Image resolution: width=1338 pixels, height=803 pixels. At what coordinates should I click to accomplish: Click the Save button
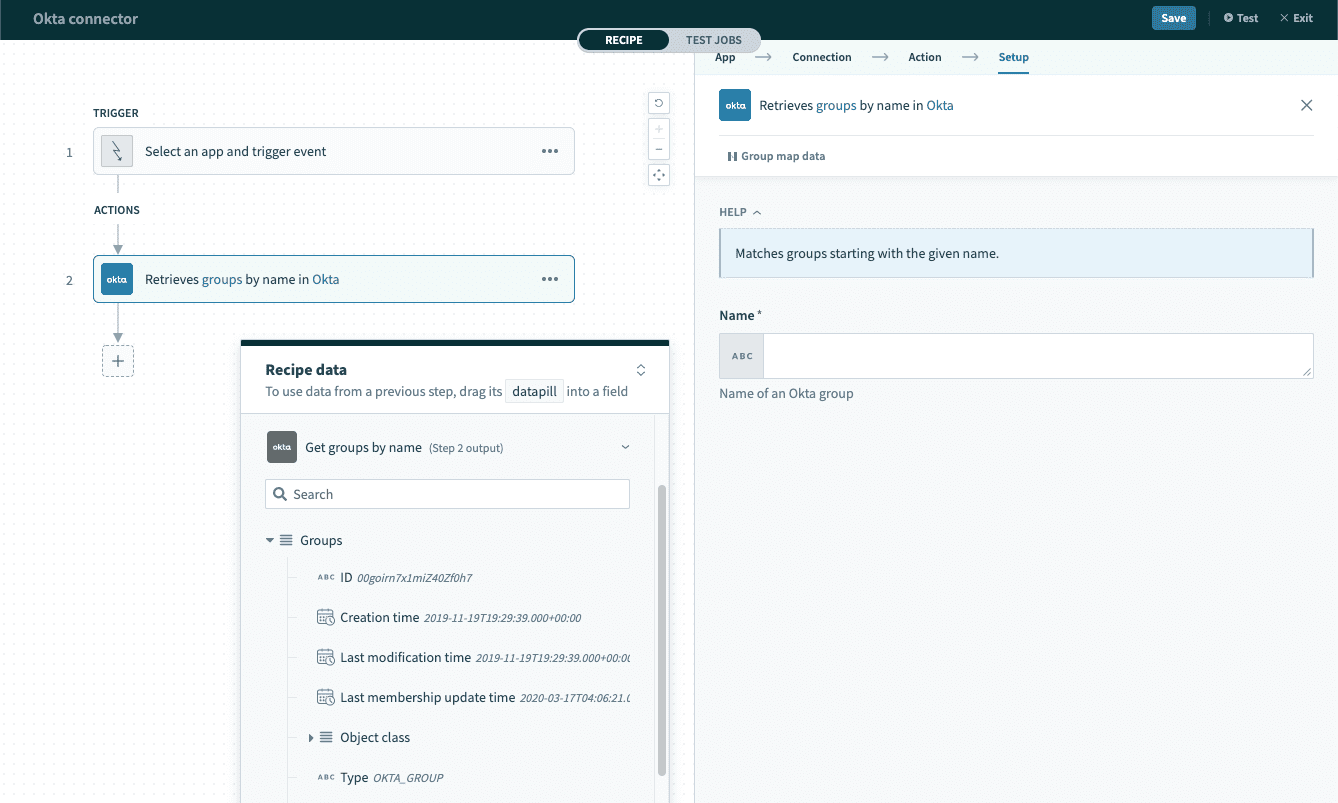1173,17
